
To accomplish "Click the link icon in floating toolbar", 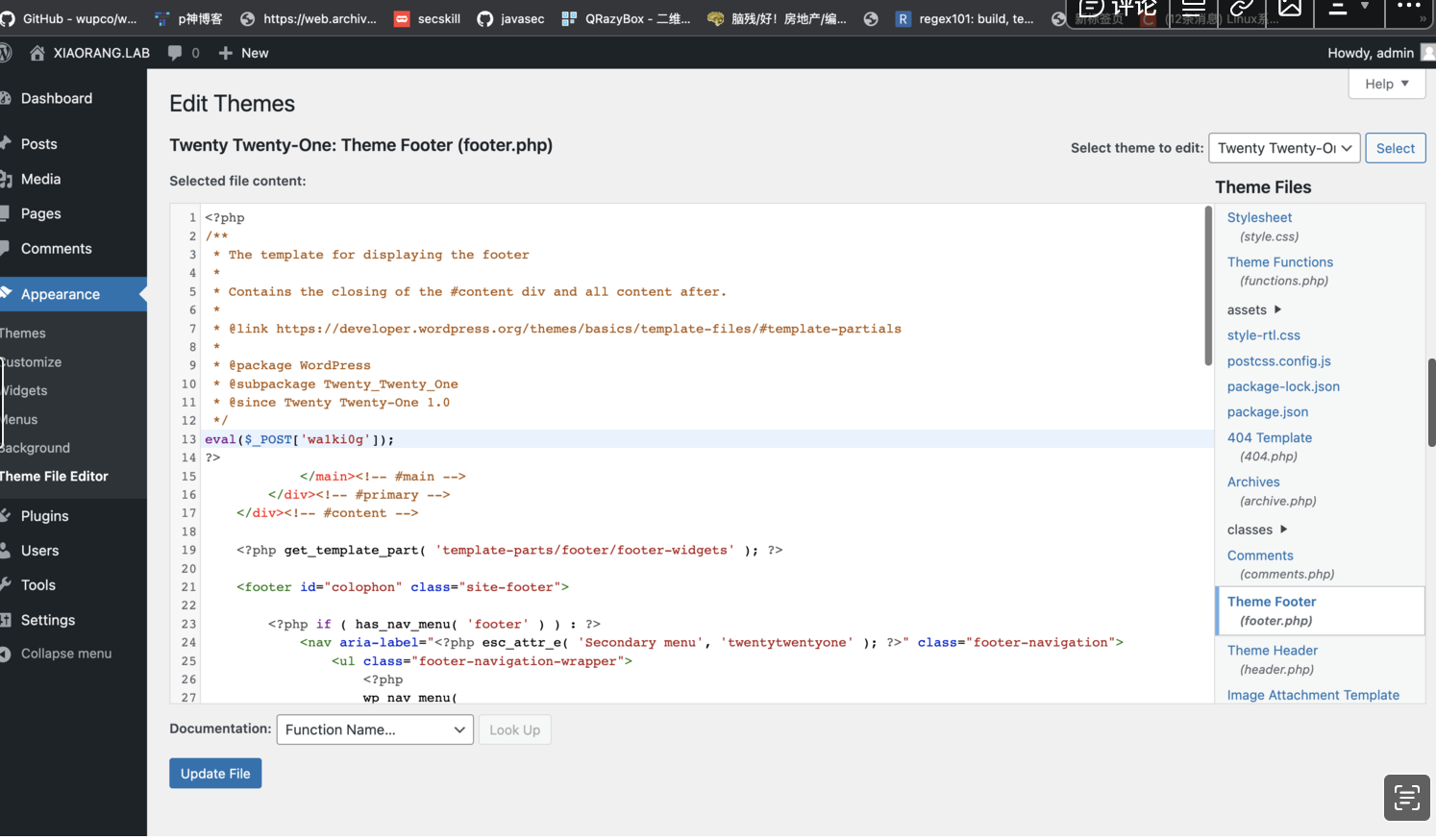I will pyautogui.click(x=1242, y=9).
